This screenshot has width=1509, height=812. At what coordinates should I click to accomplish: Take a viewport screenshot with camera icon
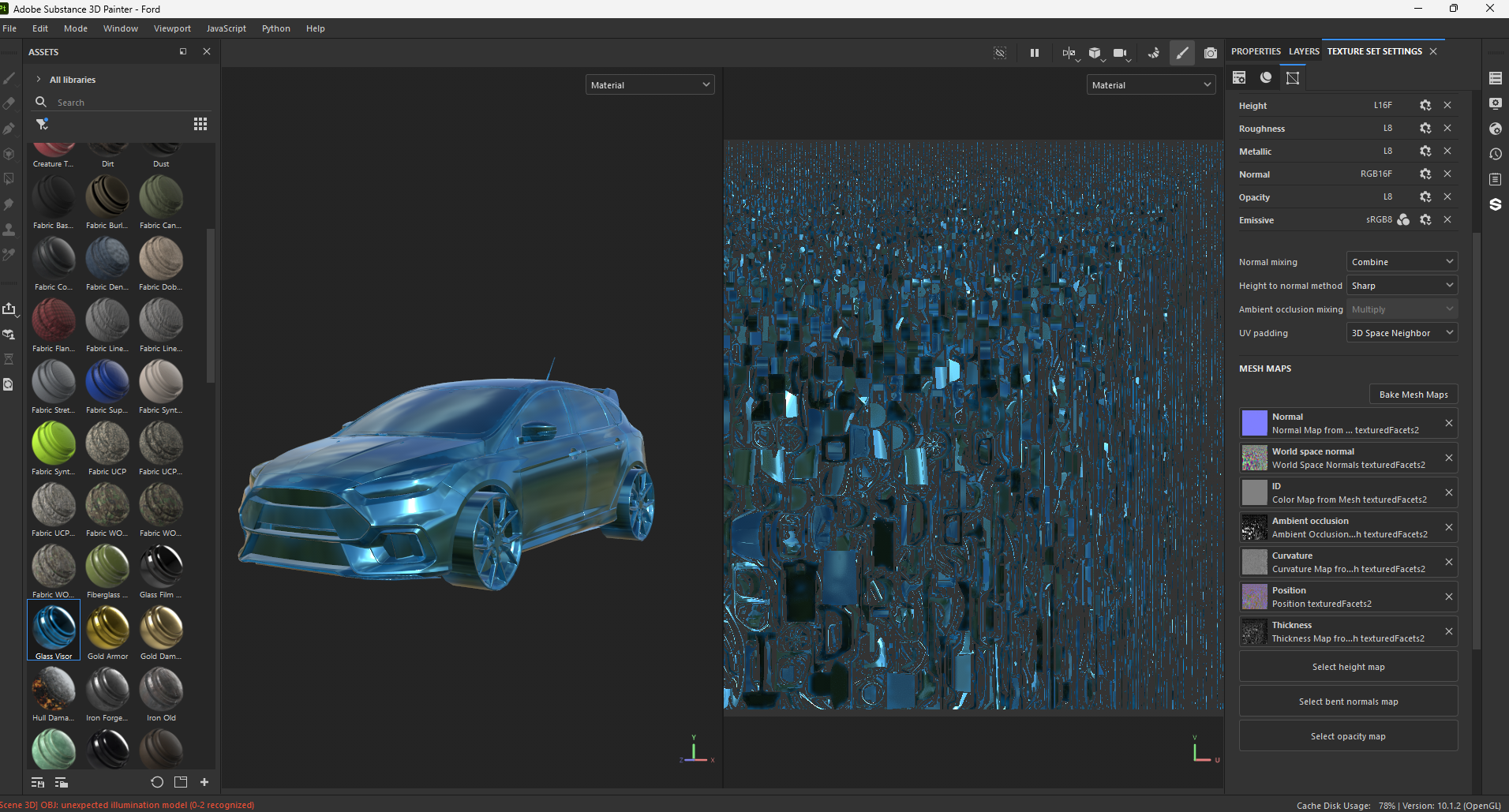coord(1211,54)
